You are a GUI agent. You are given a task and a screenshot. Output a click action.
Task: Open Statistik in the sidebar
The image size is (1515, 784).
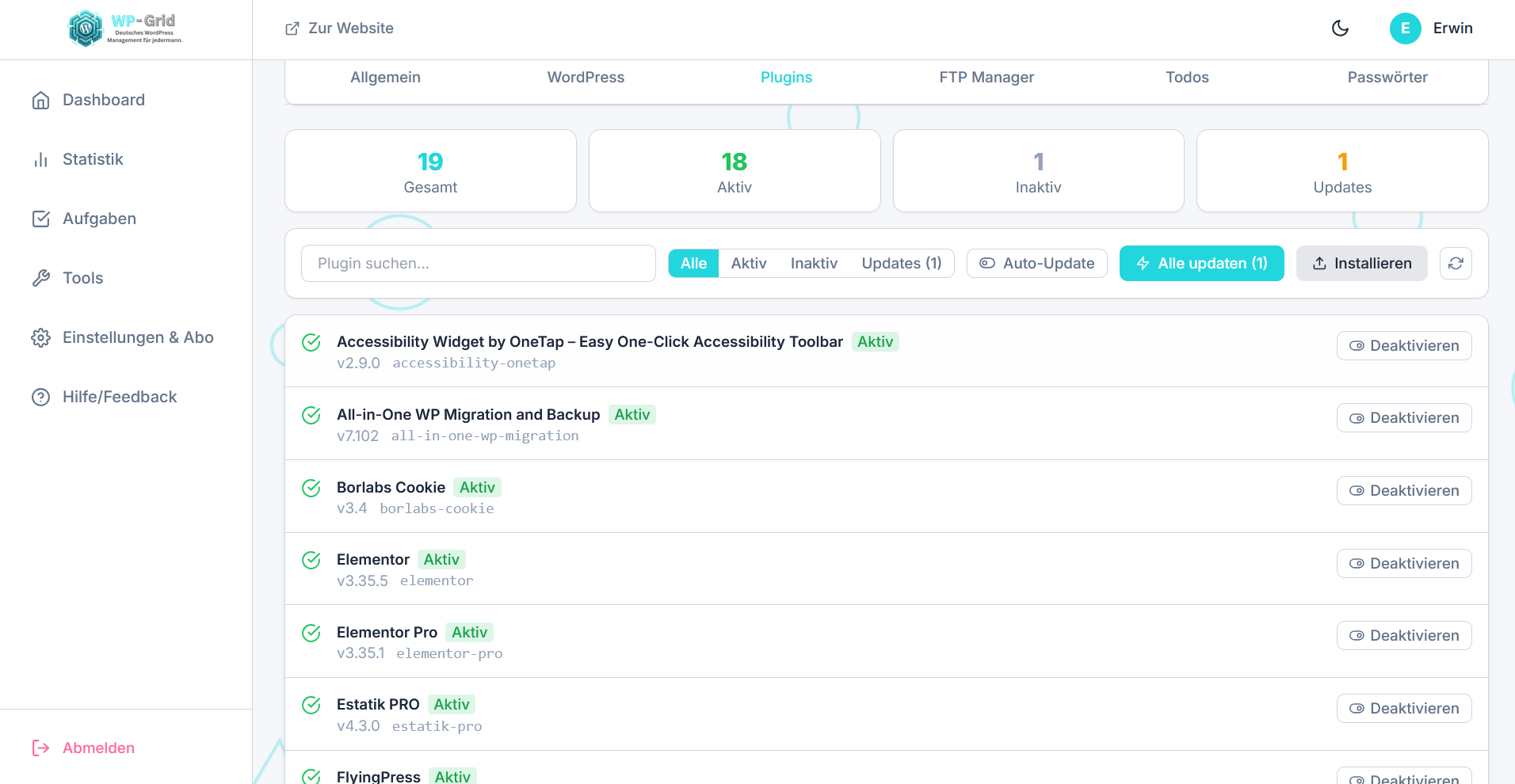click(93, 159)
